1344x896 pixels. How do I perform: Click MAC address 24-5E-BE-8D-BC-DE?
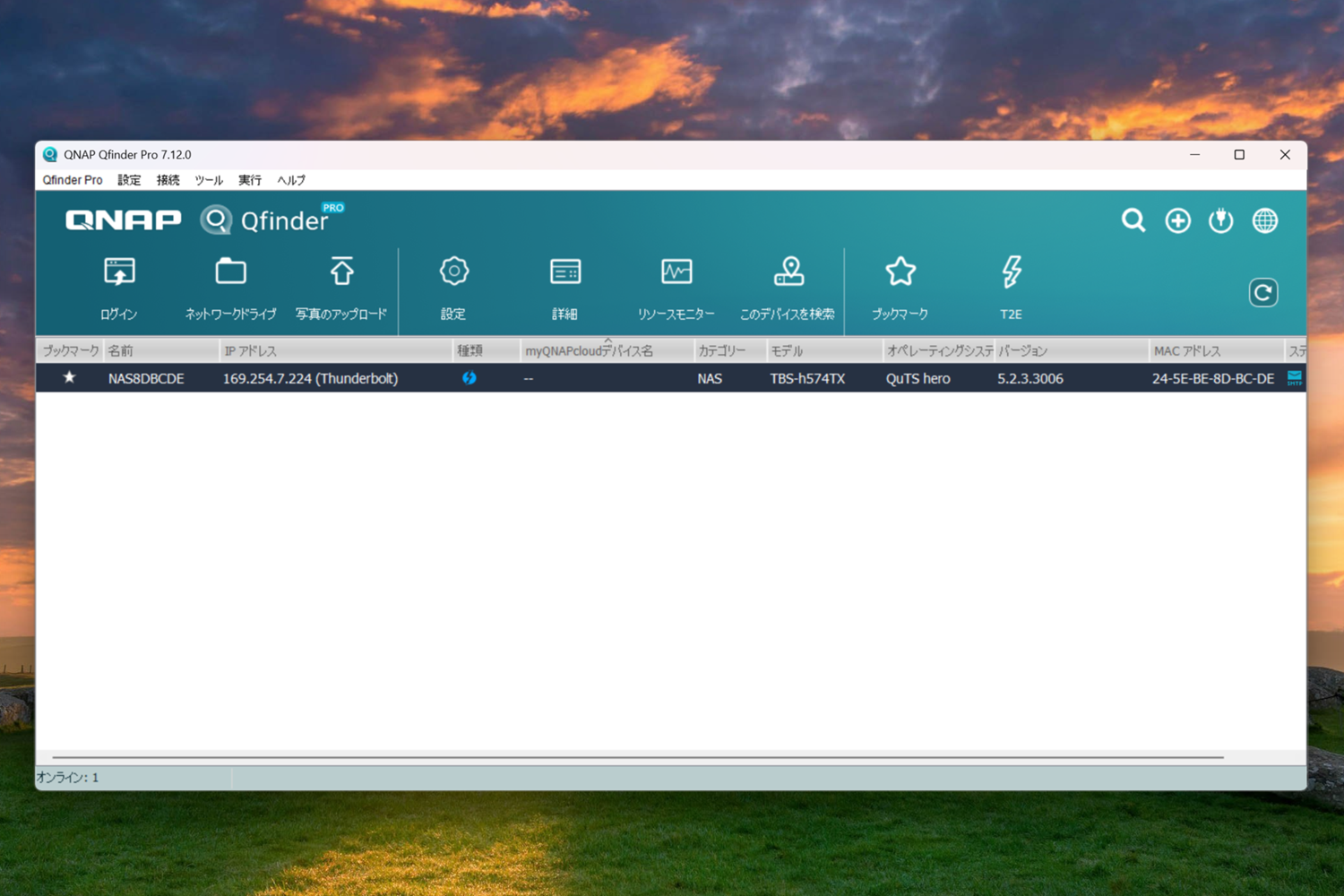(1213, 378)
